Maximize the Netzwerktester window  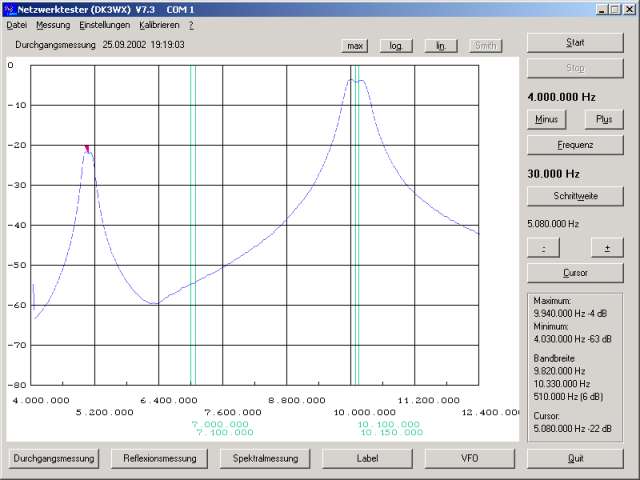tap(615, 10)
